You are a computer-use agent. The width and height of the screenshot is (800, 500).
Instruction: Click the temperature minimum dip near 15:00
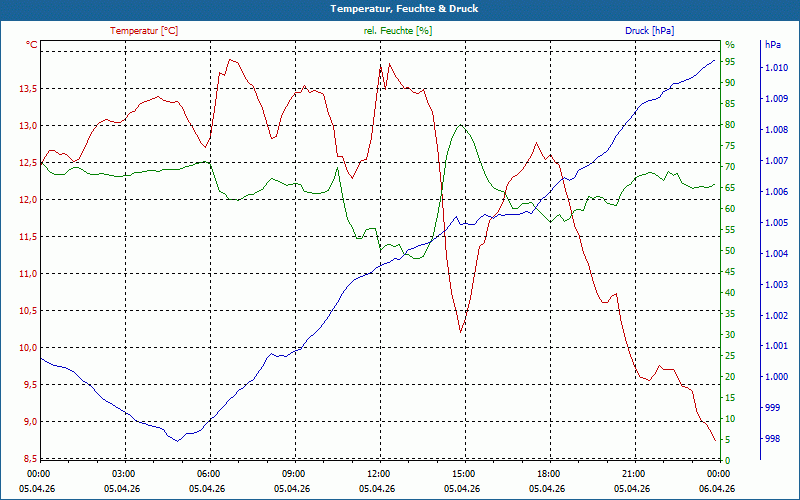[461, 332]
